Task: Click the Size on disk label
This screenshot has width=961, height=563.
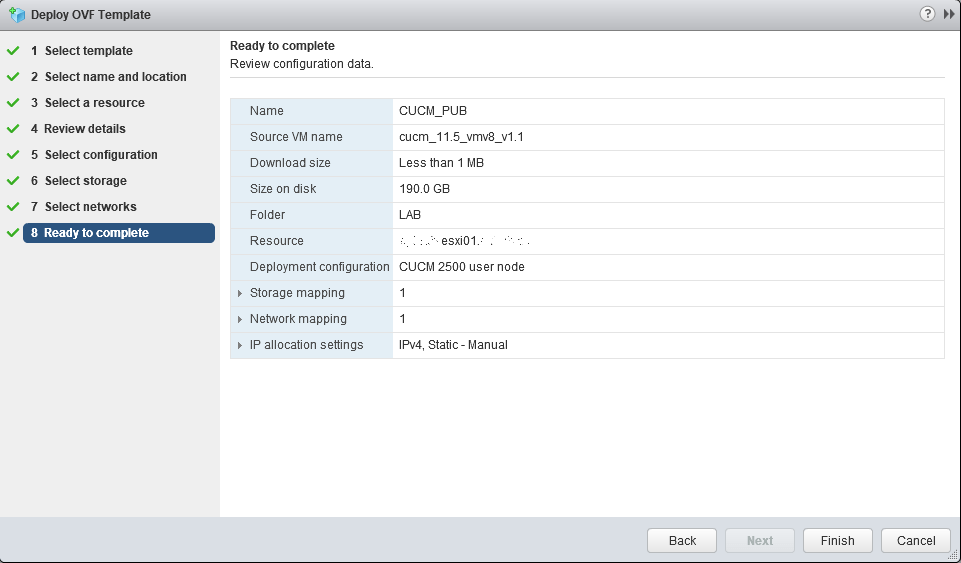Action: click(283, 189)
